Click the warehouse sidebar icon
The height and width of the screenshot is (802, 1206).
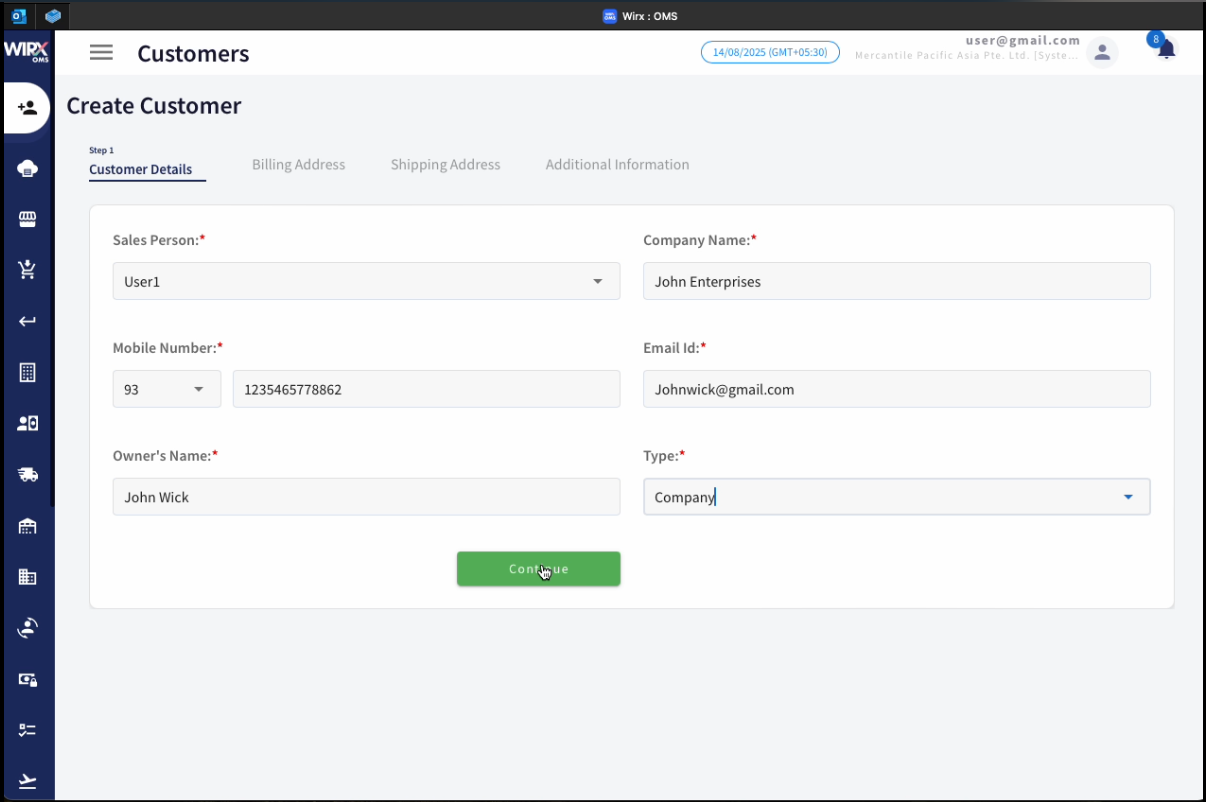(28, 526)
